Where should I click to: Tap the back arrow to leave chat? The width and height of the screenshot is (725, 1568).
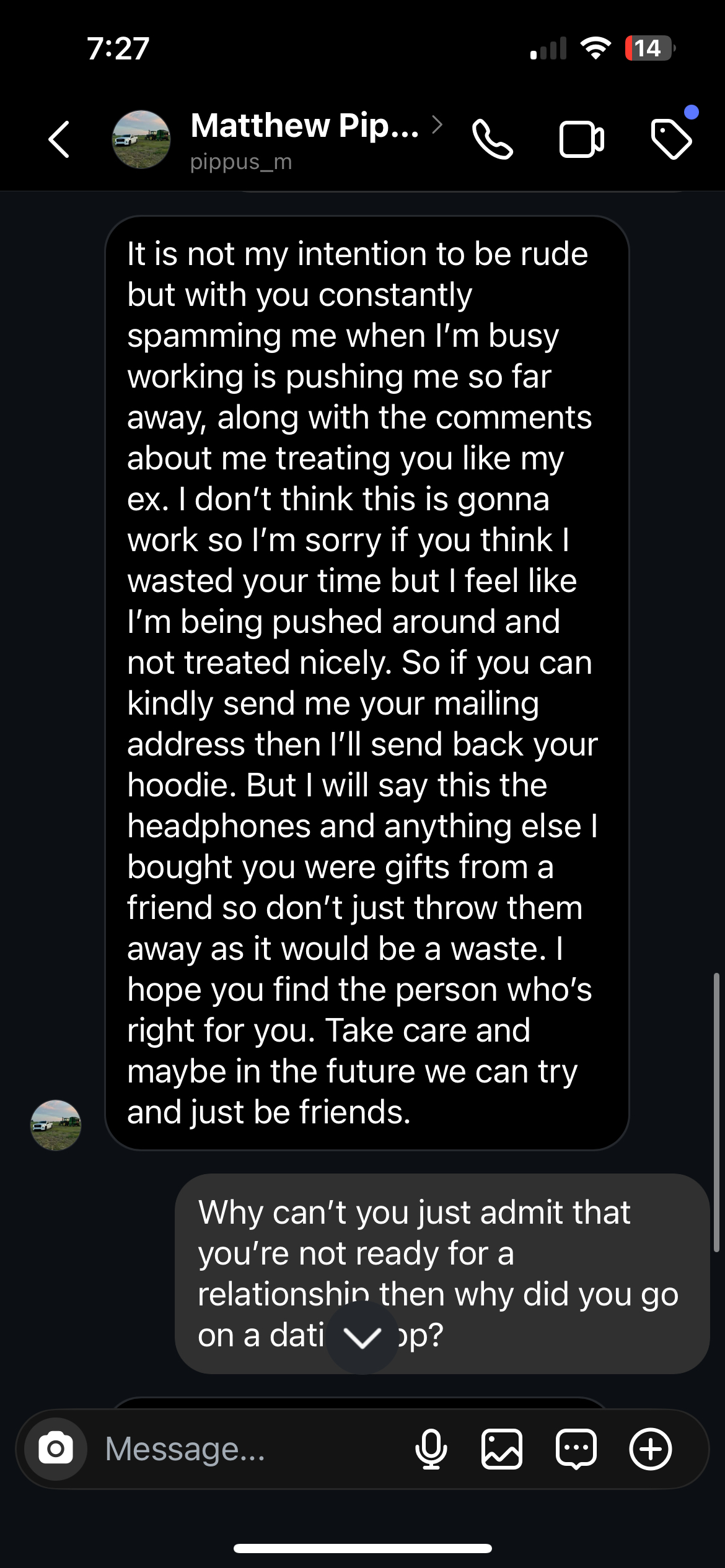[59, 139]
